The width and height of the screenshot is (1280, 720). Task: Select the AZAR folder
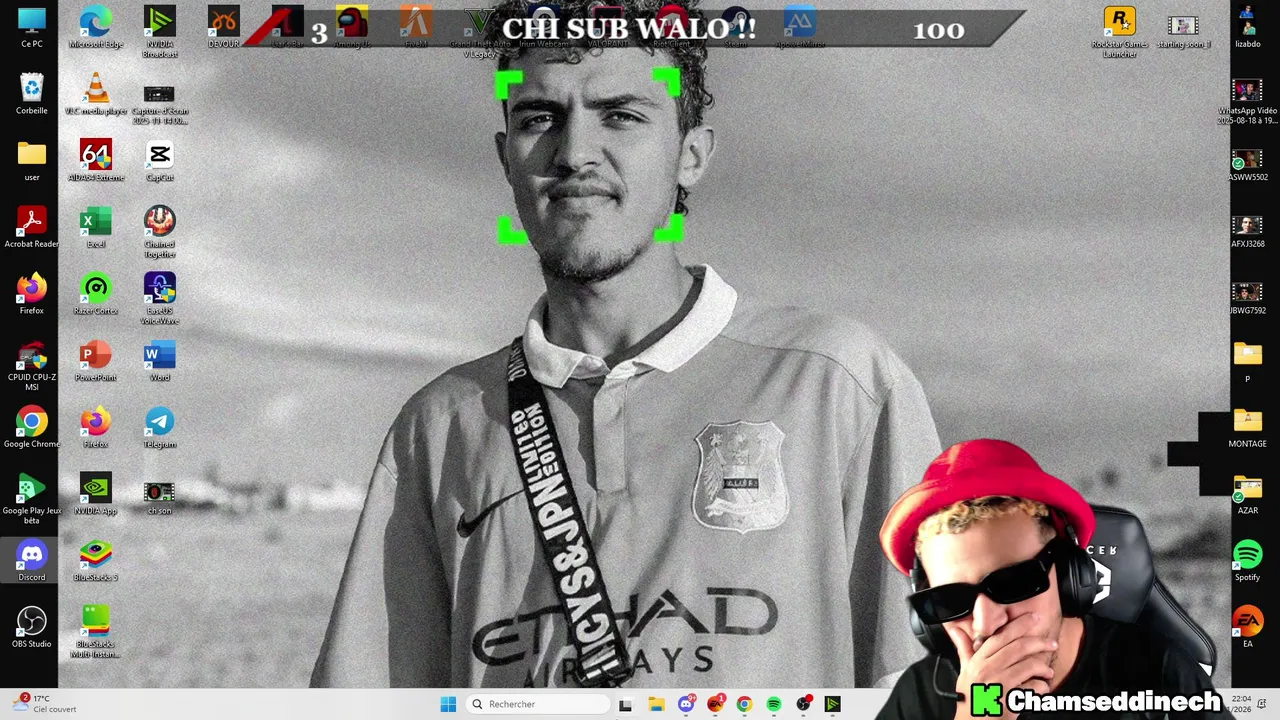point(1248,494)
